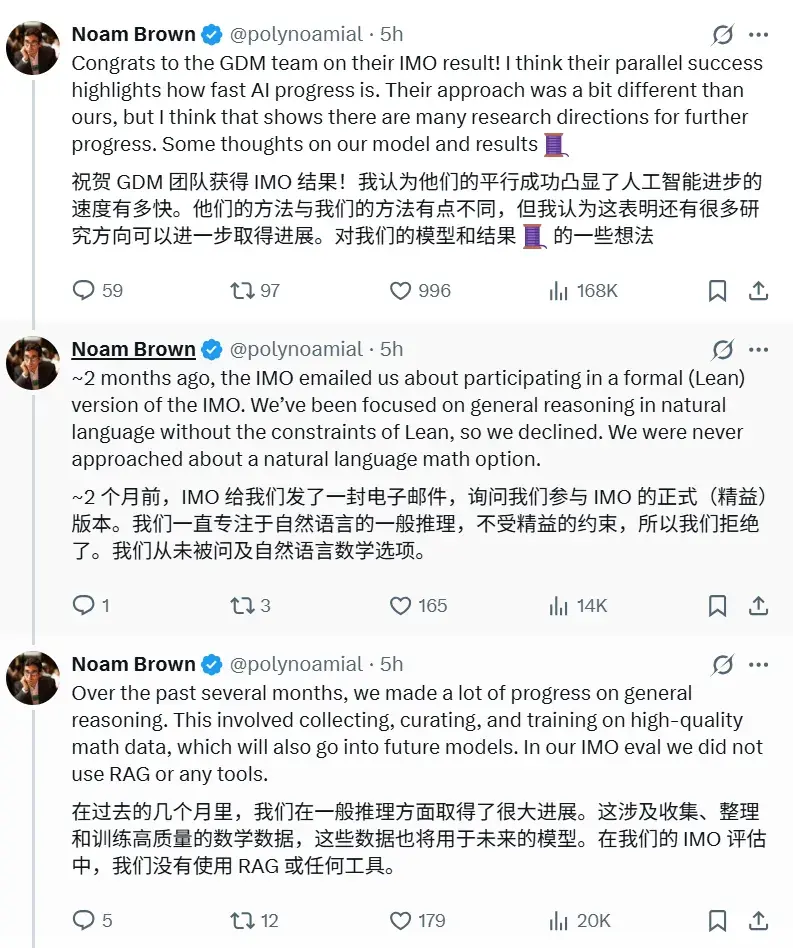Click Noam Brown's profile picture on the top tweet
The width and height of the screenshot is (793, 948).
pyautogui.click(x=33, y=47)
